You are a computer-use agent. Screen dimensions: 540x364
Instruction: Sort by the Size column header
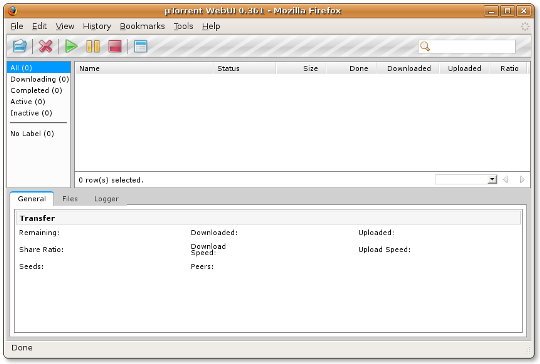pos(301,68)
